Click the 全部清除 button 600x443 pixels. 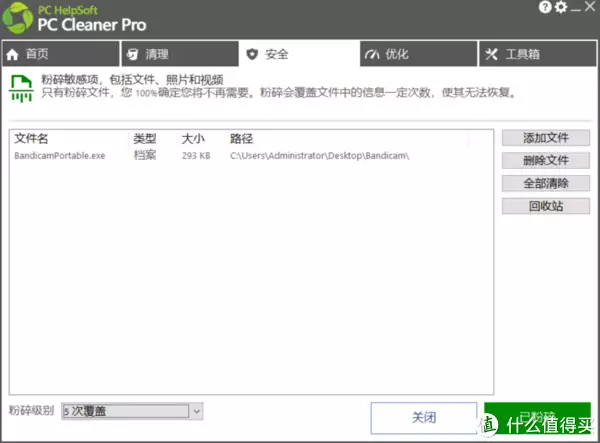coord(546,183)
